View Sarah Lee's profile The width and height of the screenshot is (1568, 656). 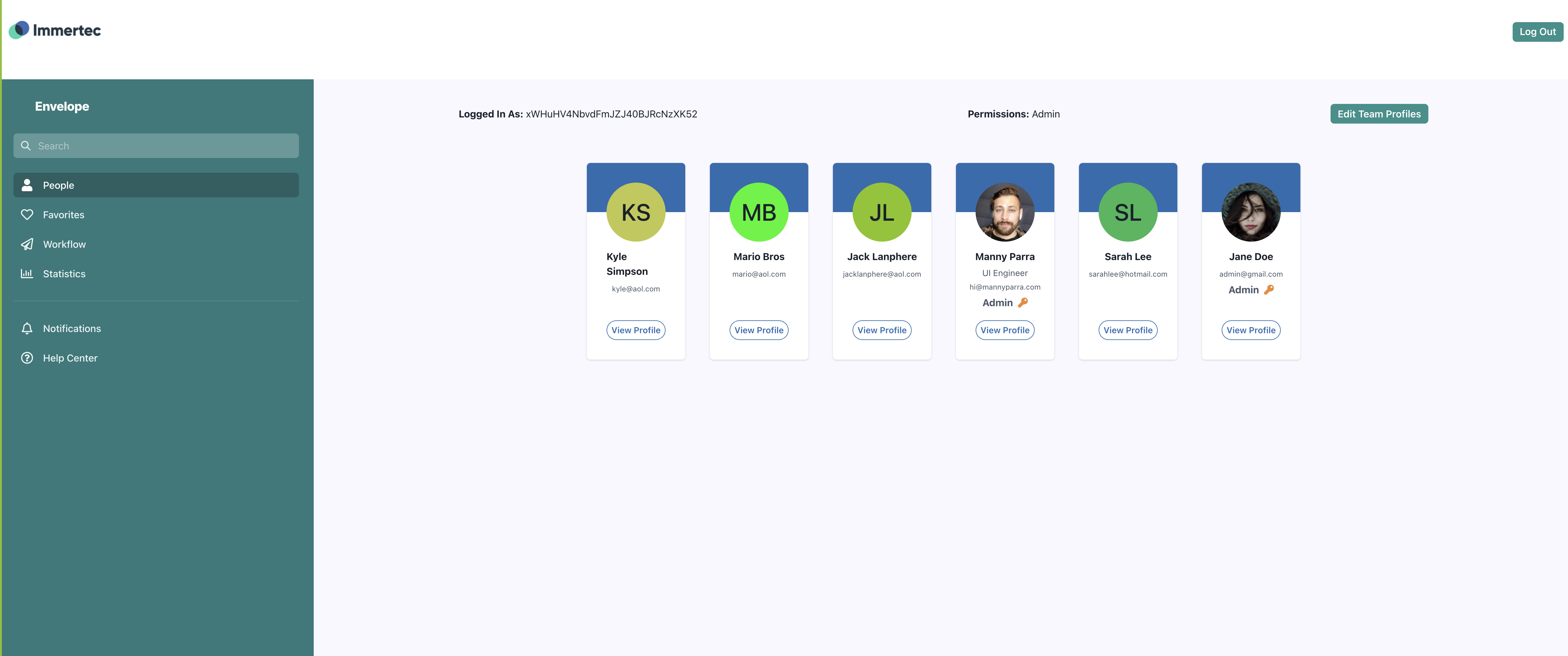[1127, 330]
